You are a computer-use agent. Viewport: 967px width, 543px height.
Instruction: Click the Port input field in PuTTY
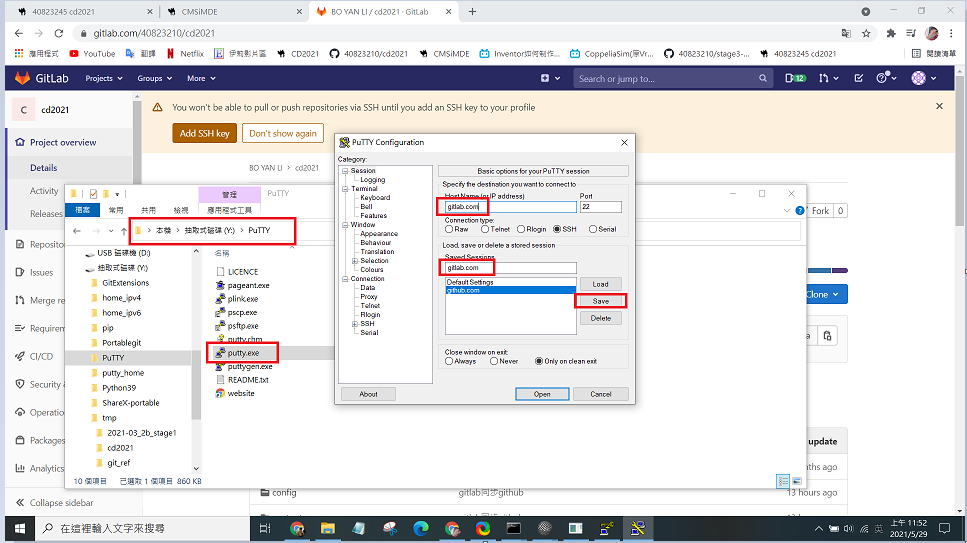point(600,207)
